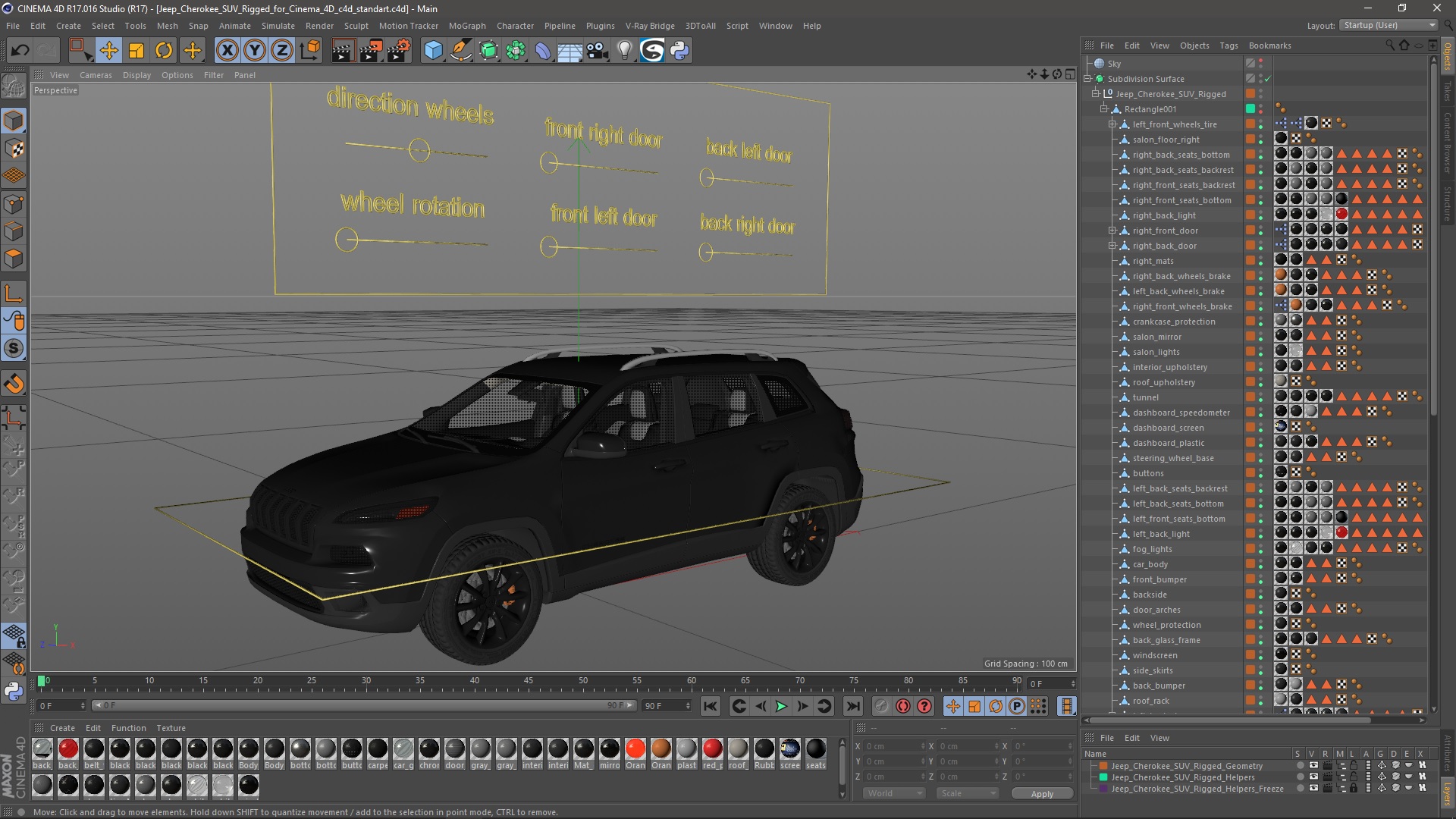Viewport: 1456px width, 819px height.
Task: Open the World coordinate dropdown
Action: [x=893, y=793]
